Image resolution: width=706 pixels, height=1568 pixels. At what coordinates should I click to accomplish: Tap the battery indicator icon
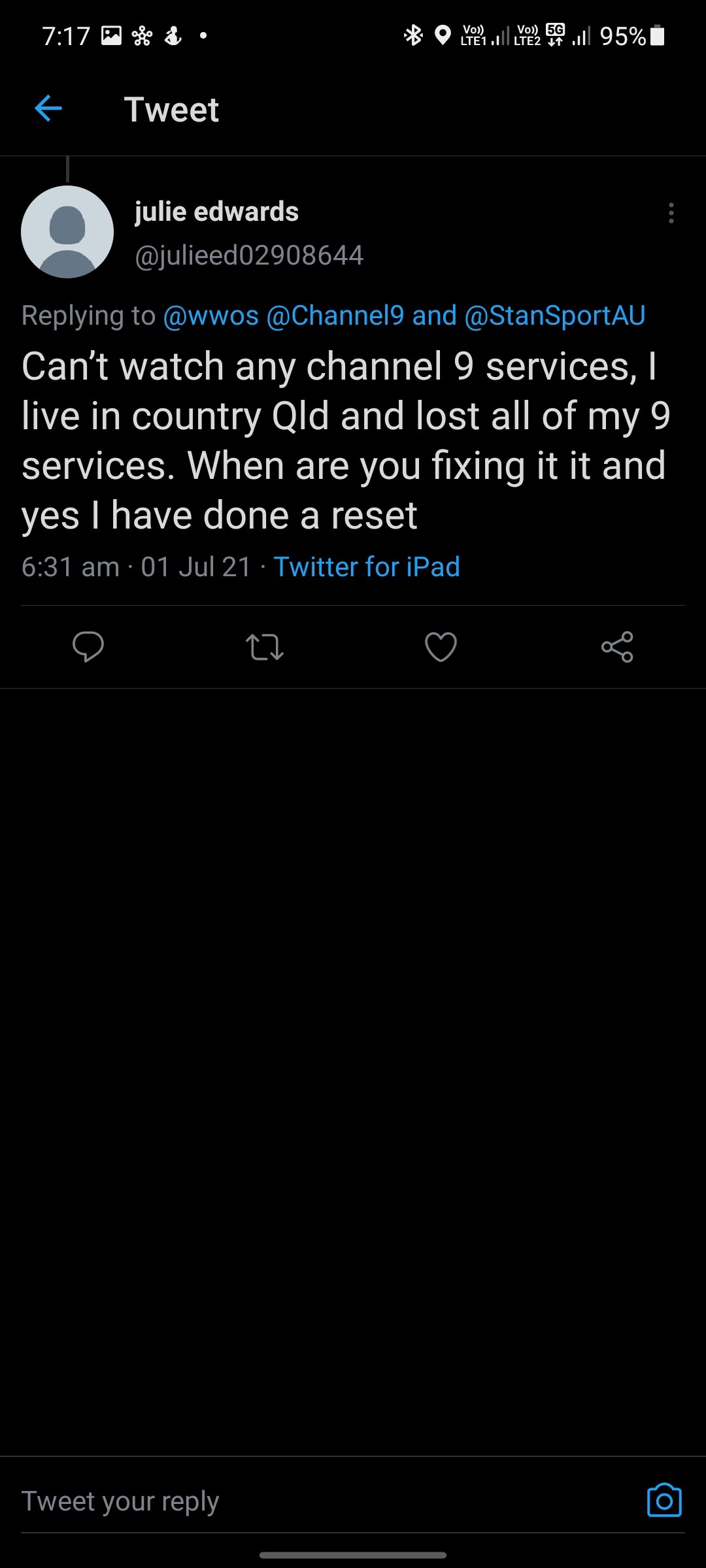click(658, 35)
